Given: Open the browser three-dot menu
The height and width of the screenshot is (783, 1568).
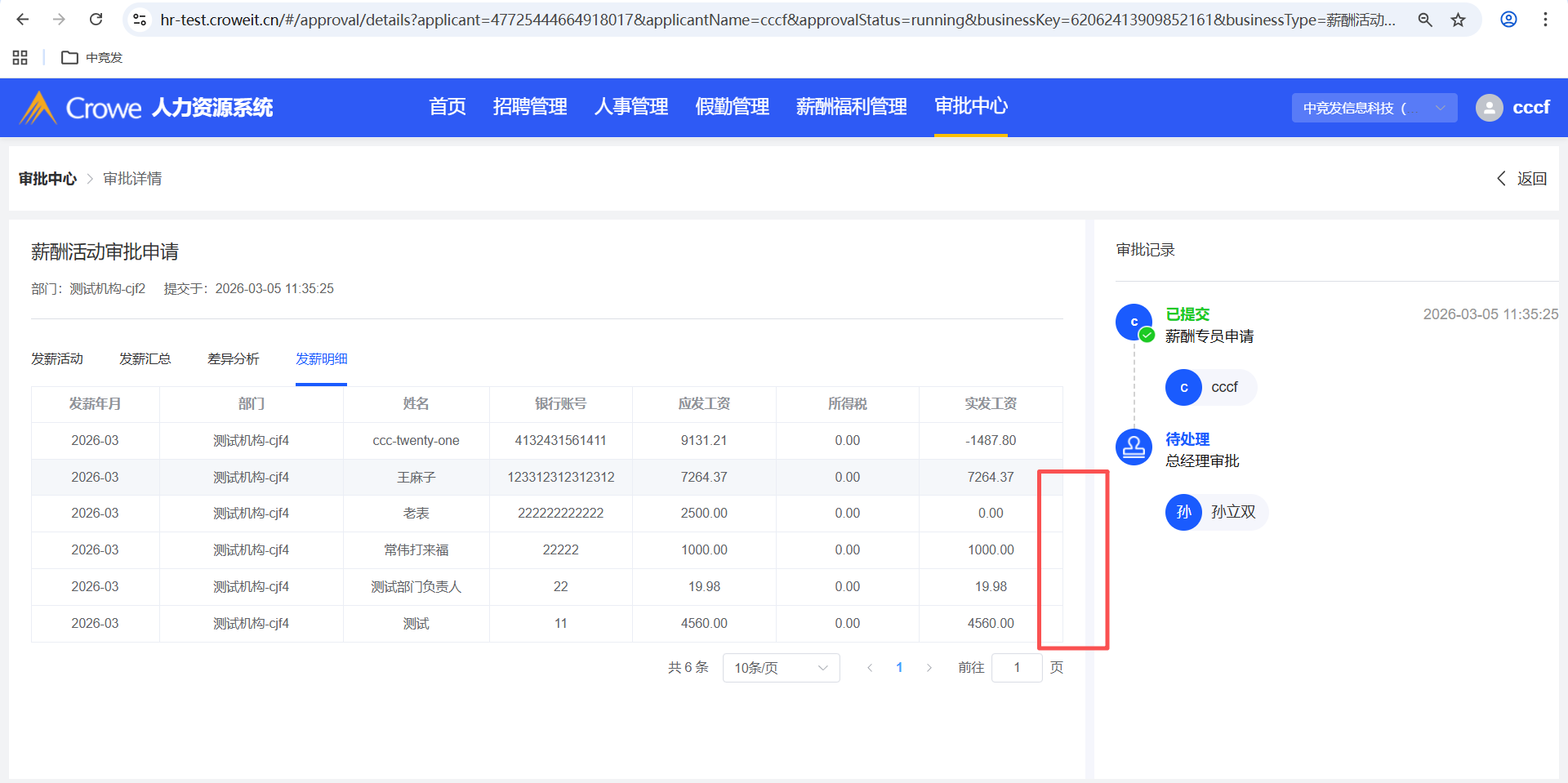Looking at the screenshot, I should (1545, 20).
